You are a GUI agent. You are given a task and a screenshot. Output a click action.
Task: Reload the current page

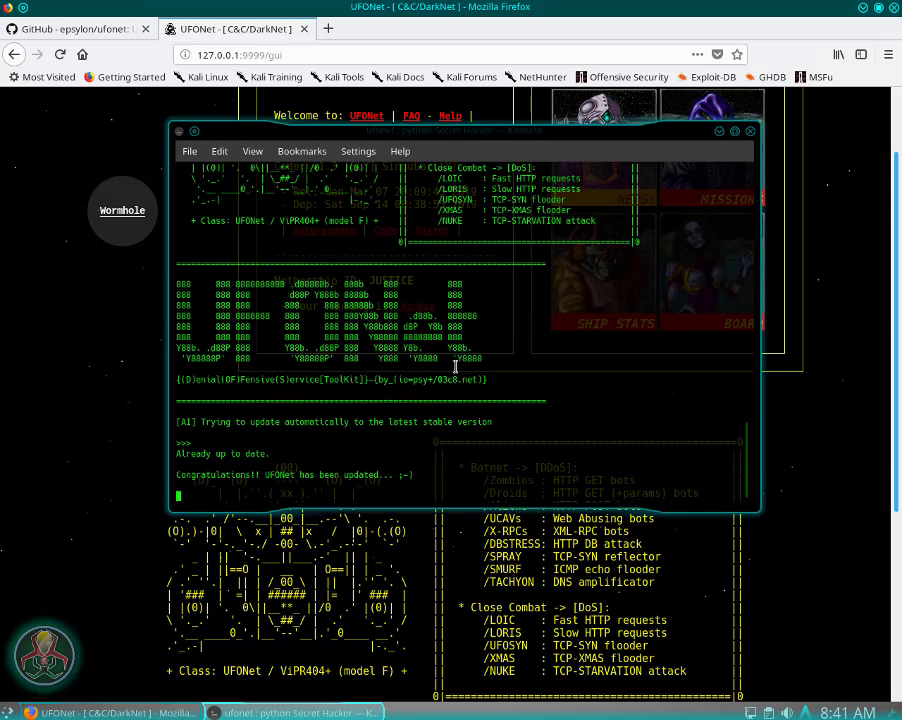pyautogui.click(x=60, y=55)
